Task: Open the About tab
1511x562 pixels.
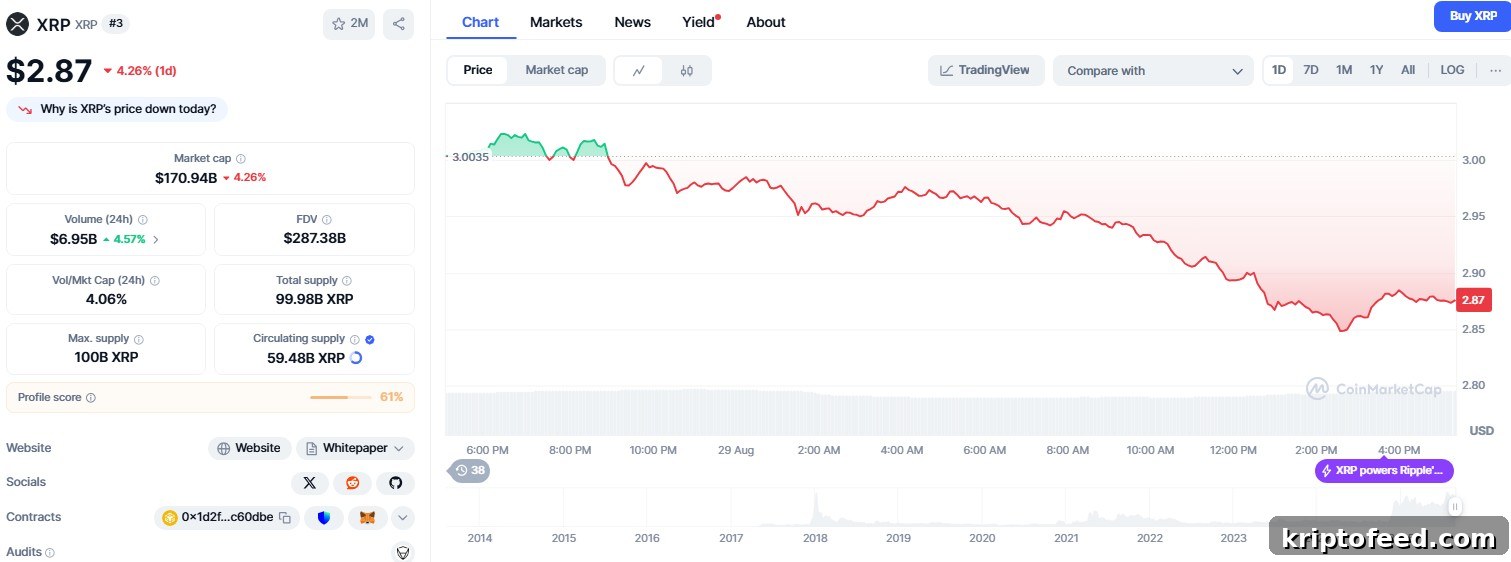Action: tap(766, 22)
